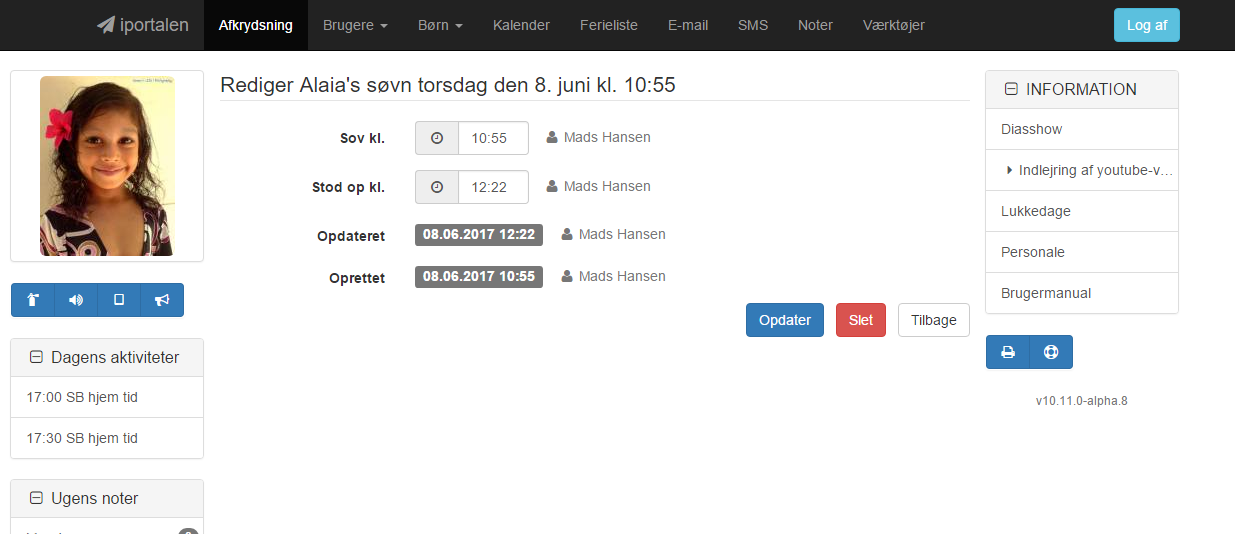Open the SMS page
This screenshot has width=1235, height=534.
click(x=753, y=25)
